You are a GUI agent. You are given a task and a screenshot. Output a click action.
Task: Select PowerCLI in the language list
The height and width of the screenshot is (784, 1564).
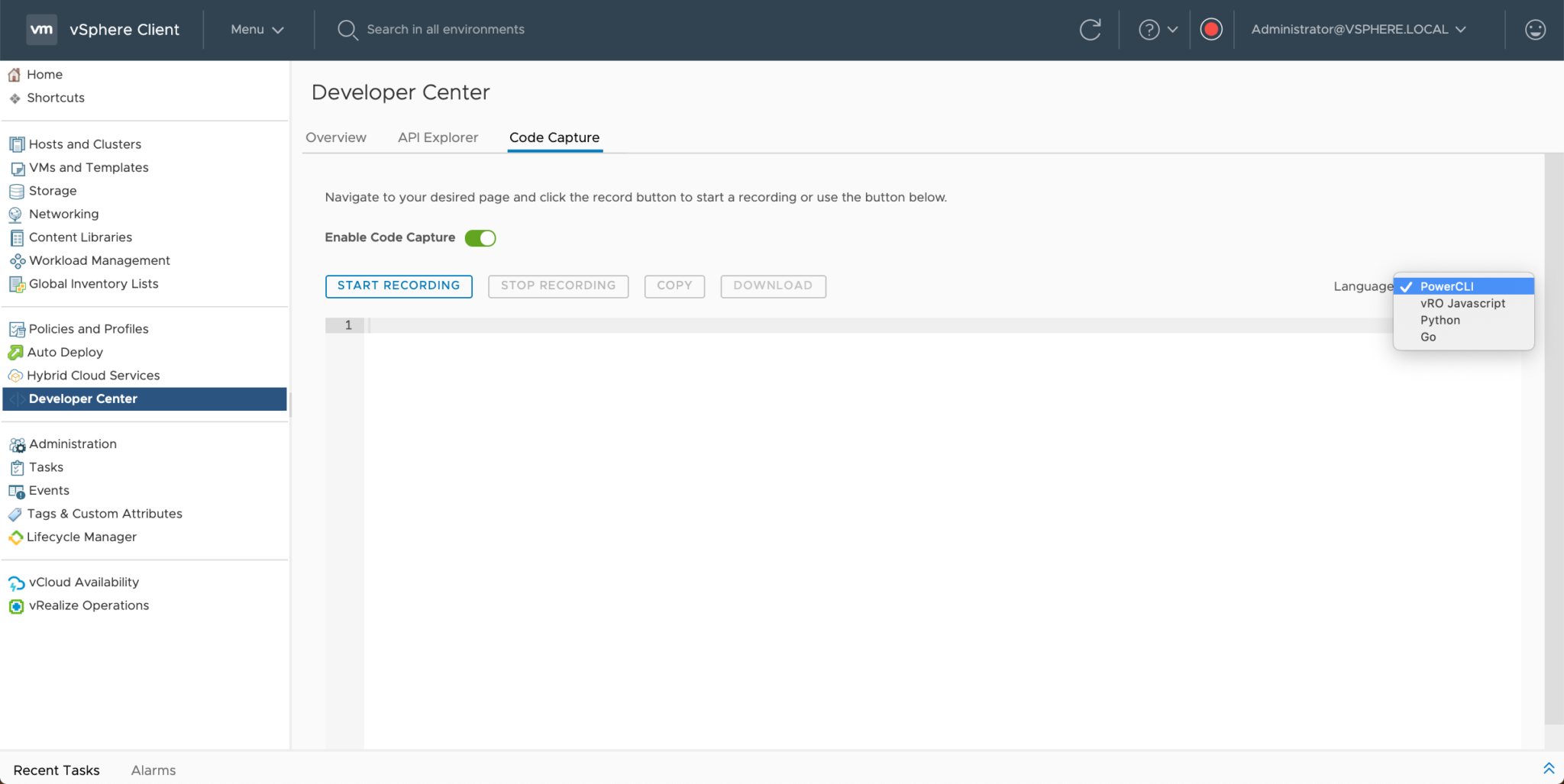point(1463,286)
